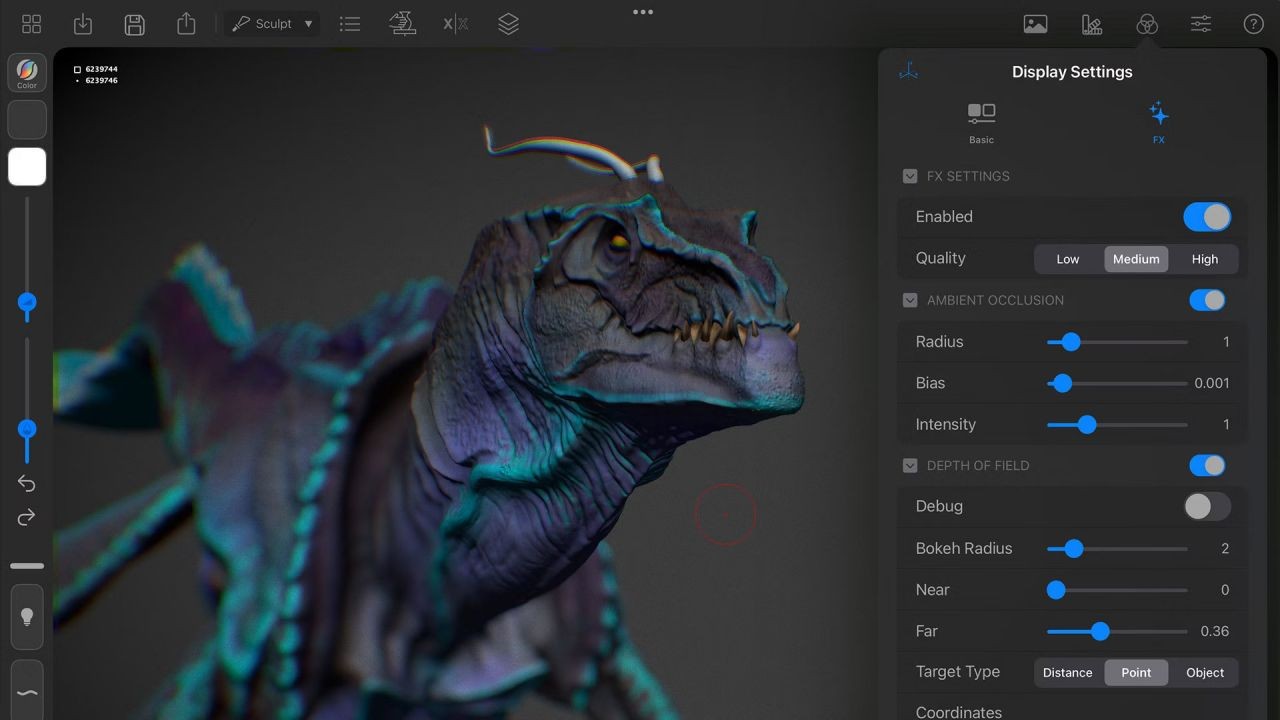
Task: Disable the Enabled FX toggle
Action: coord(1207,217)
